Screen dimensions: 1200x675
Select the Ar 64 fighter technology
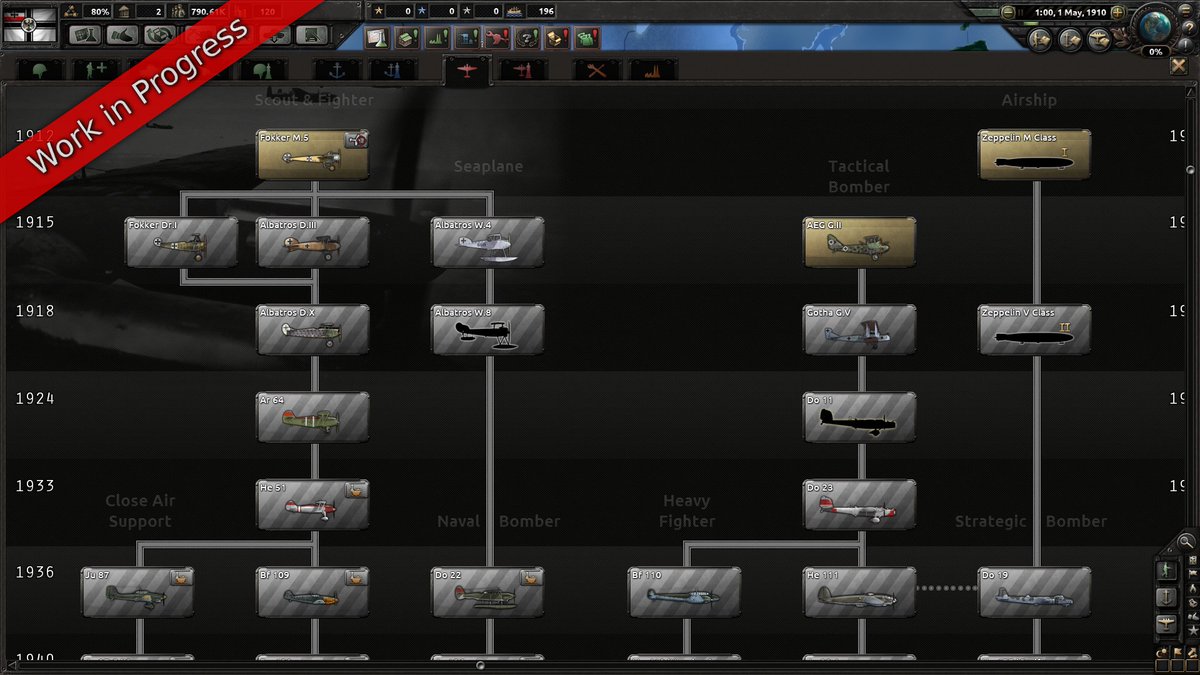313,417
